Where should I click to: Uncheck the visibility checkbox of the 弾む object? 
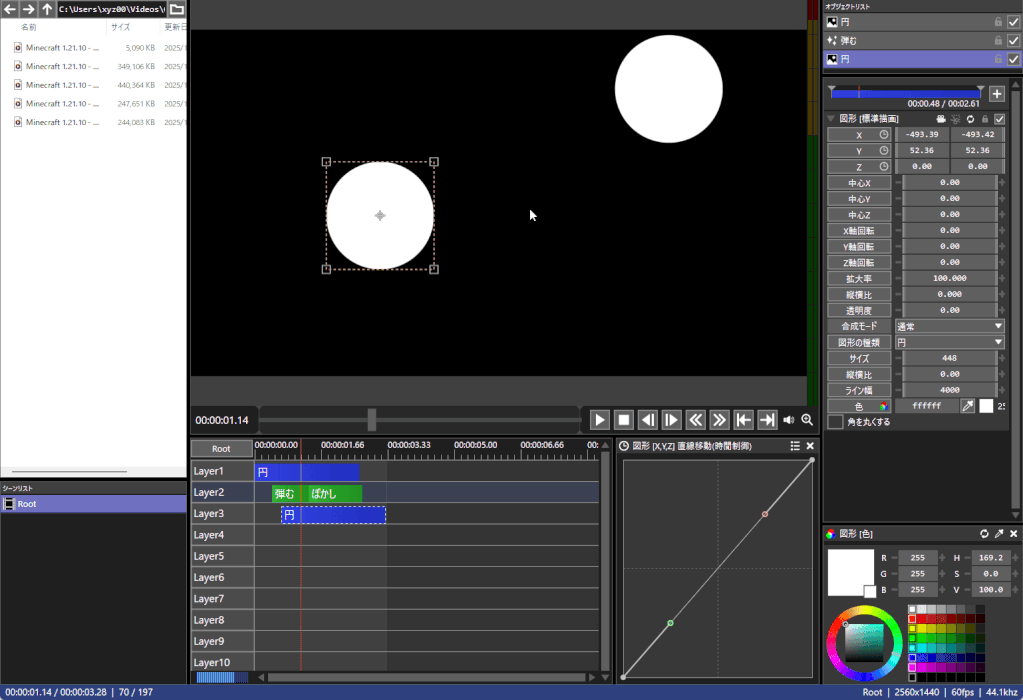coord(1014,40)
